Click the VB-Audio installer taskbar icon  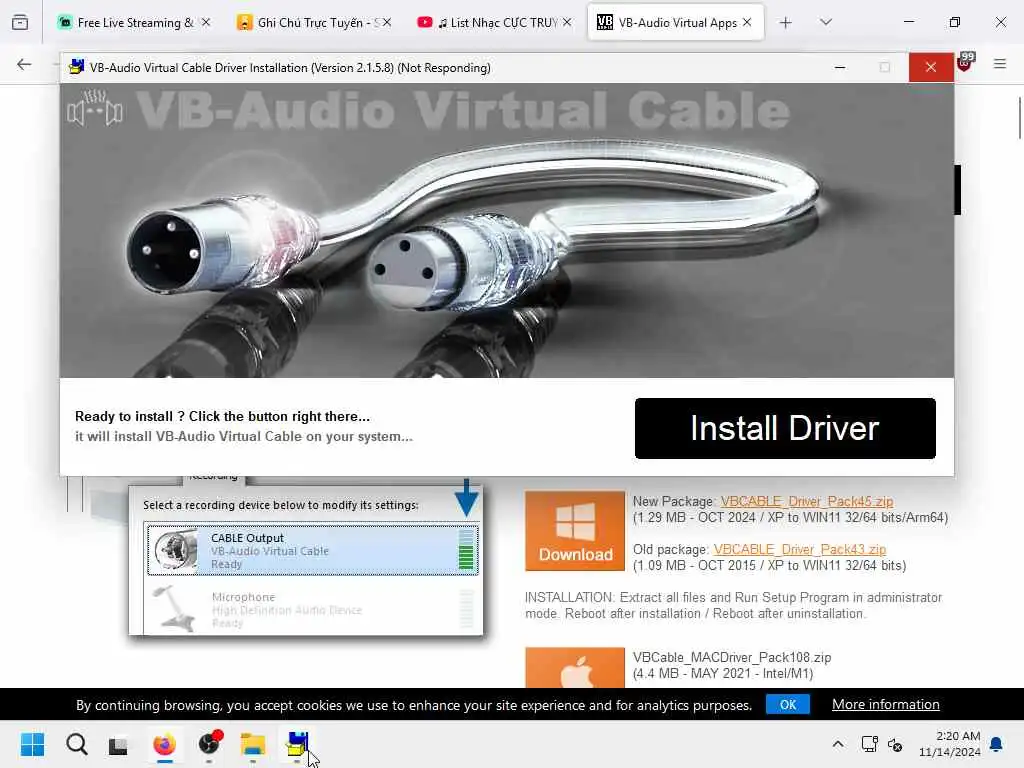pyautogui.click(x=297, y=744)
